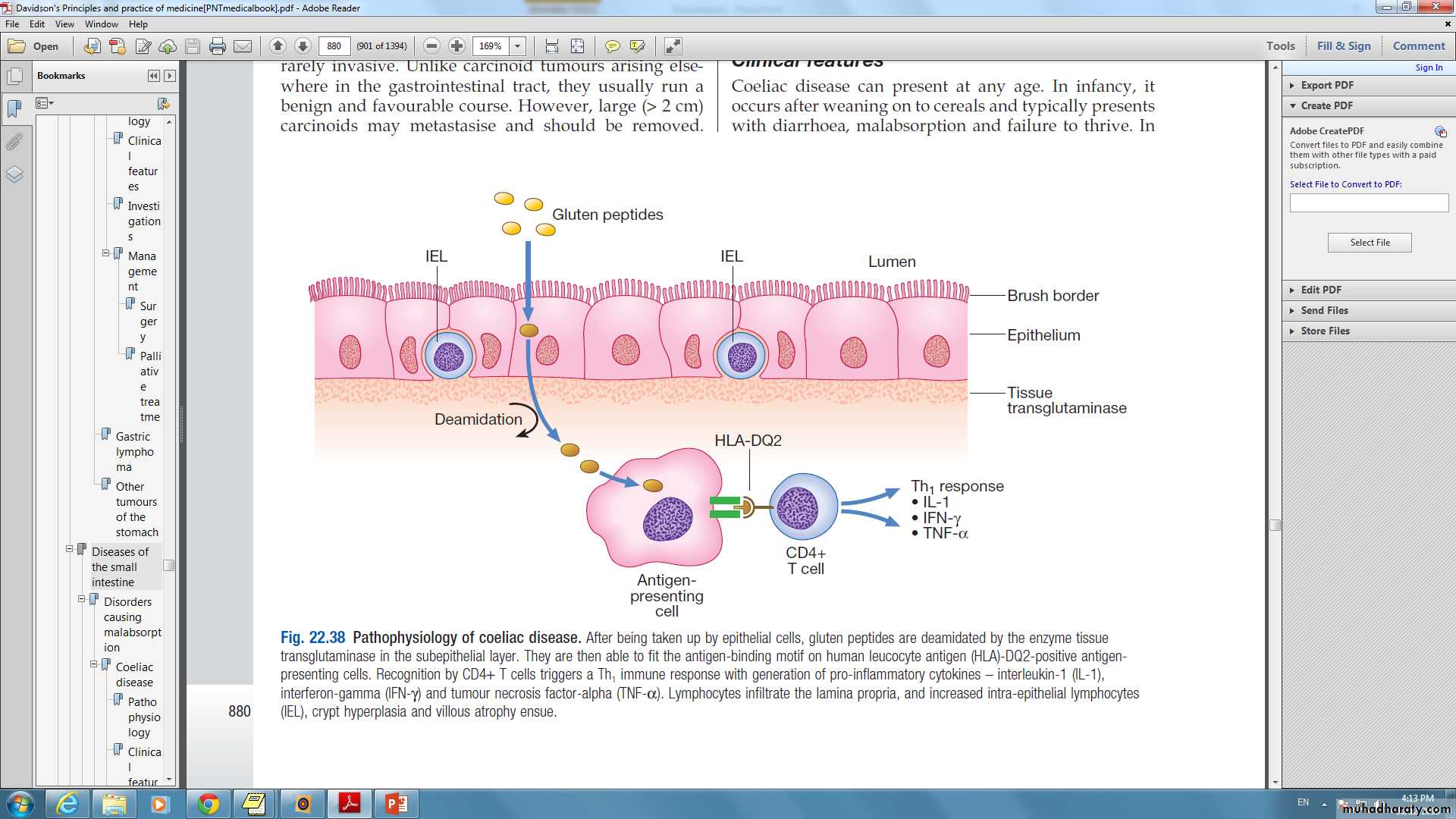Select the highlight text tool

point(637,46)
